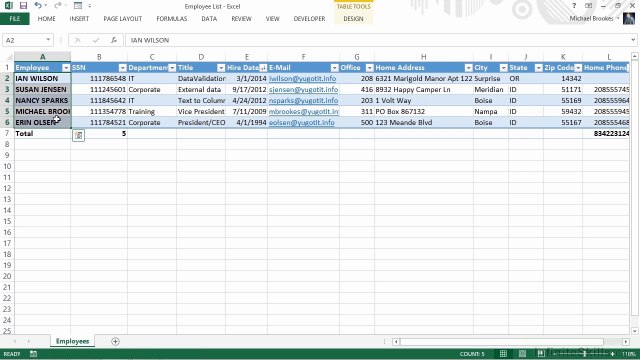Click Michael Brookes account name
The image size is (640, 360).
coord(591,18)
